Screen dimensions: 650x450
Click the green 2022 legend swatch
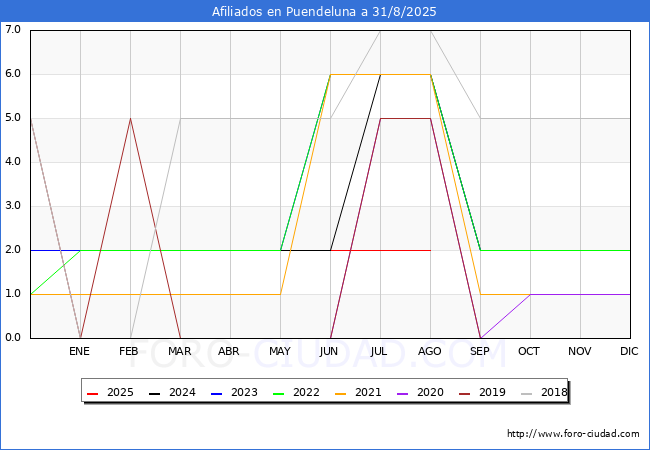(279, 393)
